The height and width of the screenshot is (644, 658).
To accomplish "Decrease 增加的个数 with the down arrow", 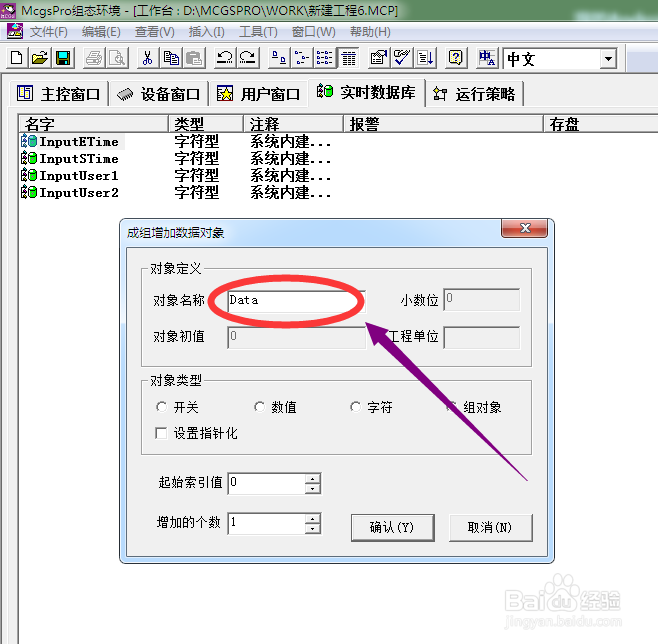I will [x=312, y=528].
